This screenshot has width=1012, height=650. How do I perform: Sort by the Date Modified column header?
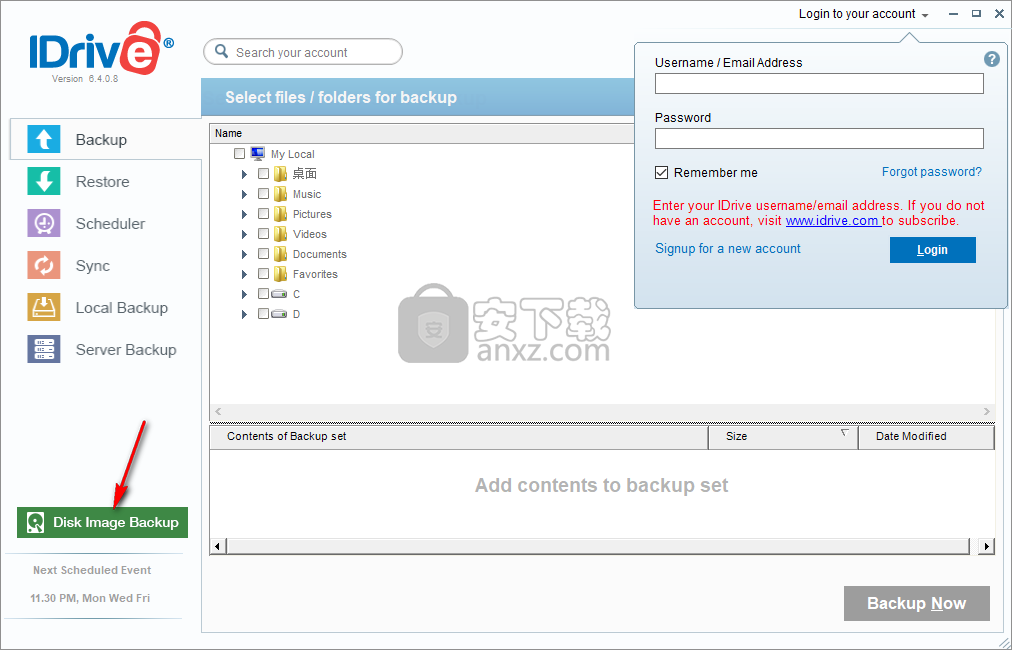926,436
